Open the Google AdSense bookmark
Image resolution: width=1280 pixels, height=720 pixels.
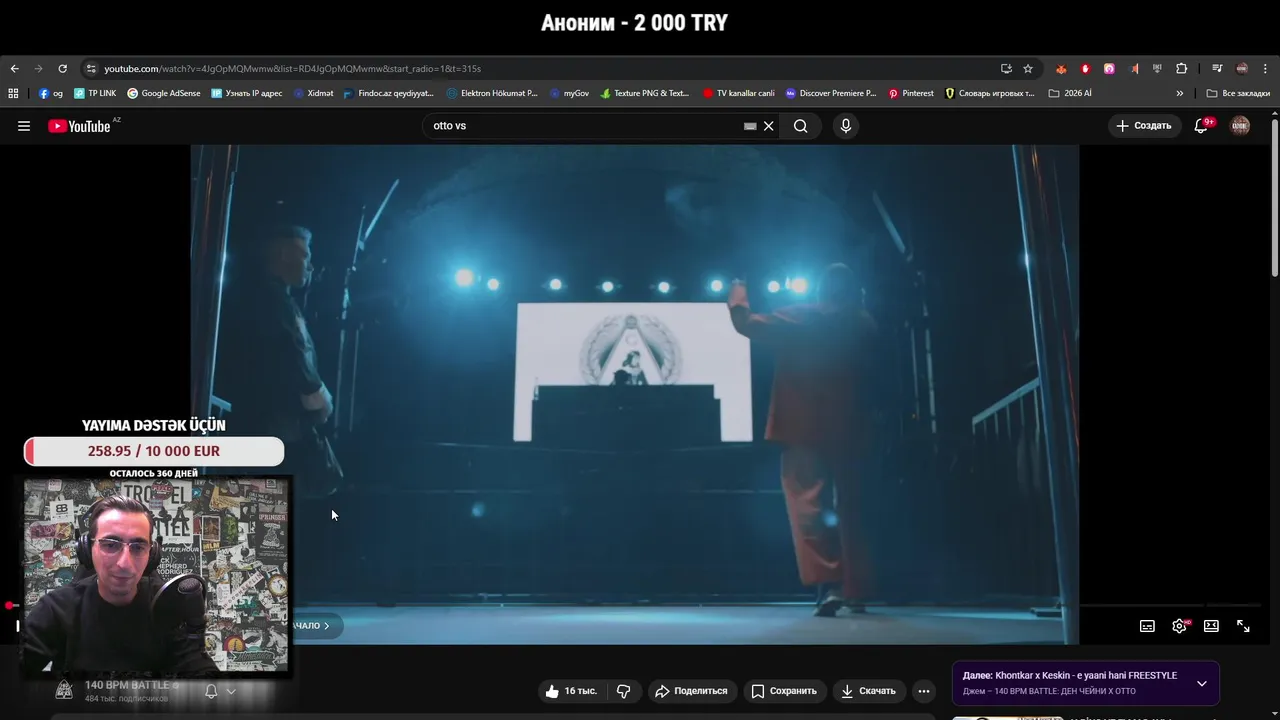pos(164,93)
